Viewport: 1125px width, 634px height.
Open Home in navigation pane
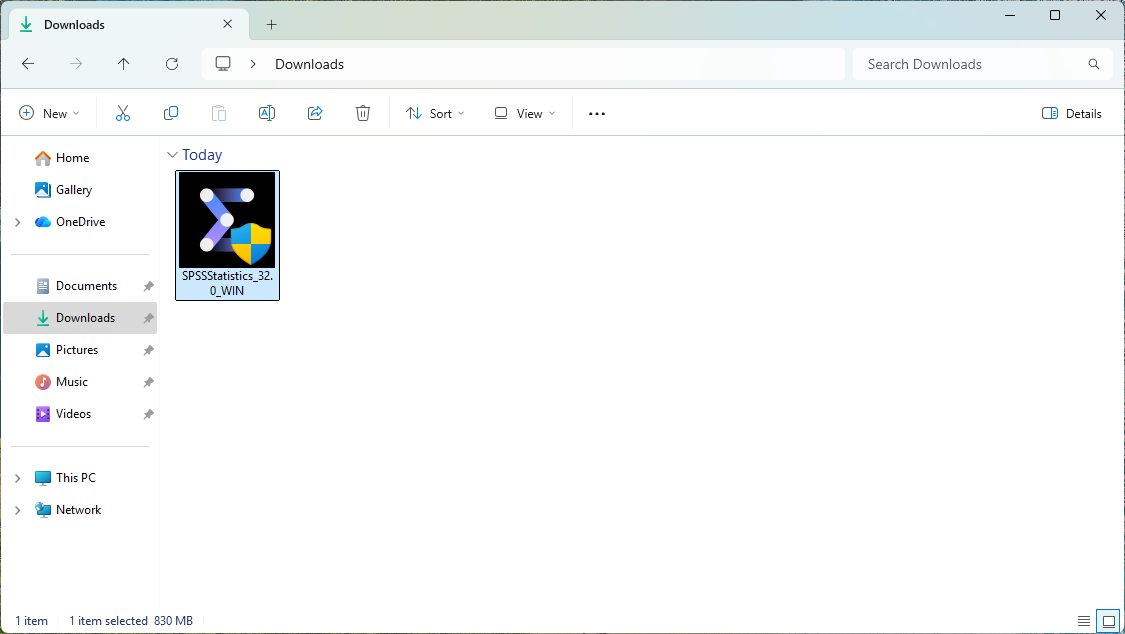(72, 158)
